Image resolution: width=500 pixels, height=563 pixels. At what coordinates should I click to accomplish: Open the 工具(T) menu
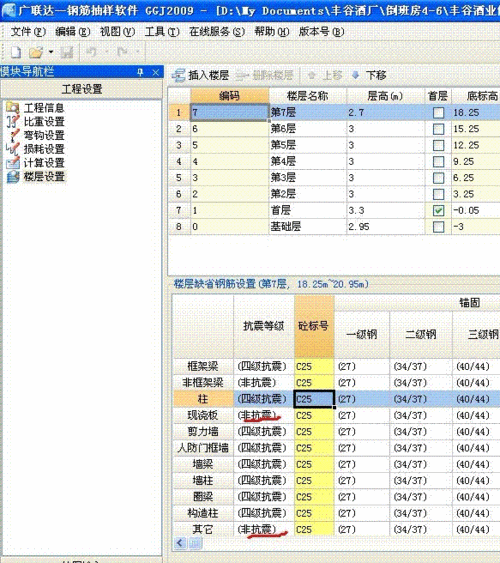[162, 32]
